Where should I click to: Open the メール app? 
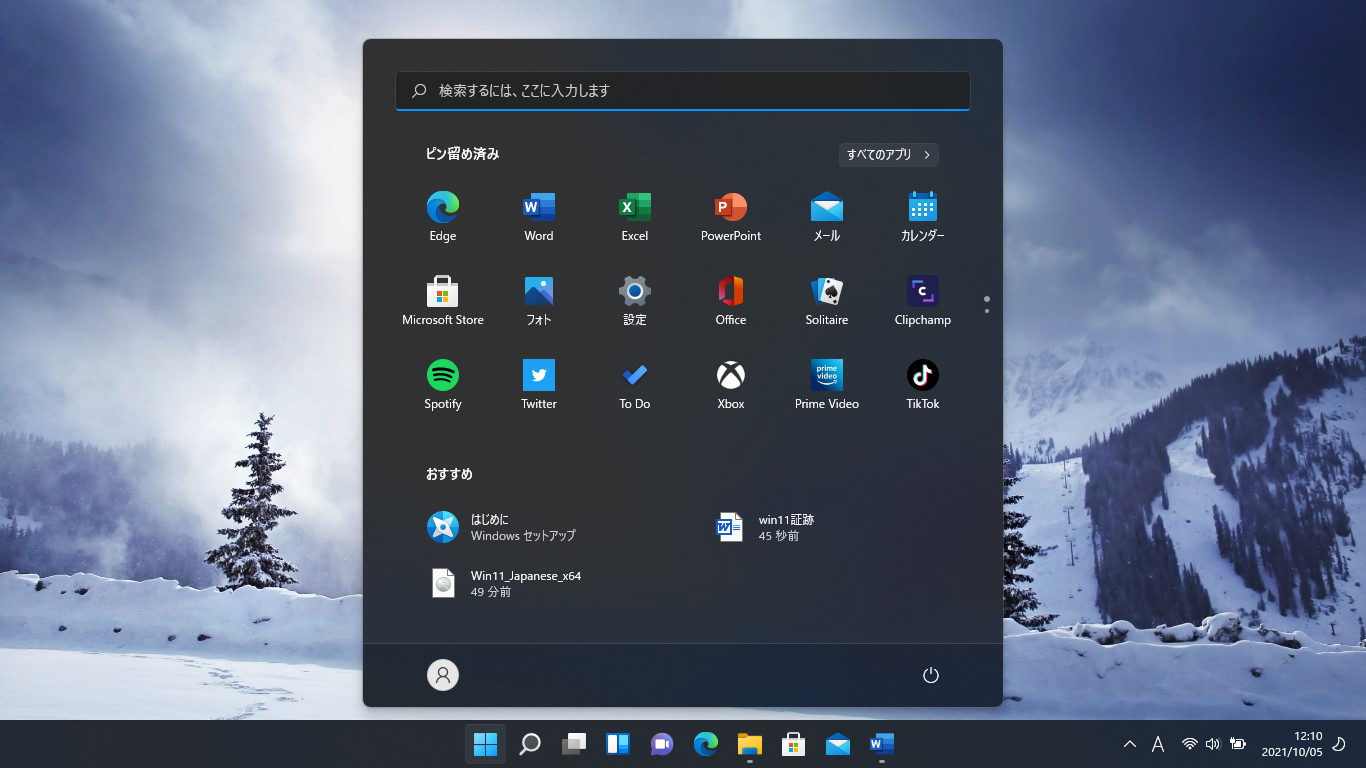[x=827, y=217]
